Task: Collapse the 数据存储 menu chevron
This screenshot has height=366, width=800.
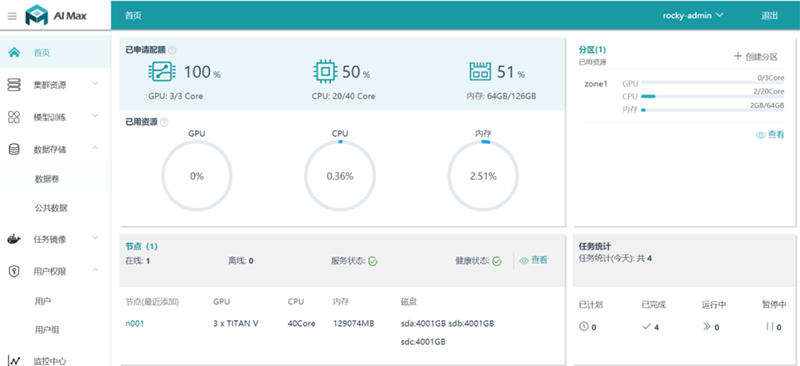Action: point(95,148)
